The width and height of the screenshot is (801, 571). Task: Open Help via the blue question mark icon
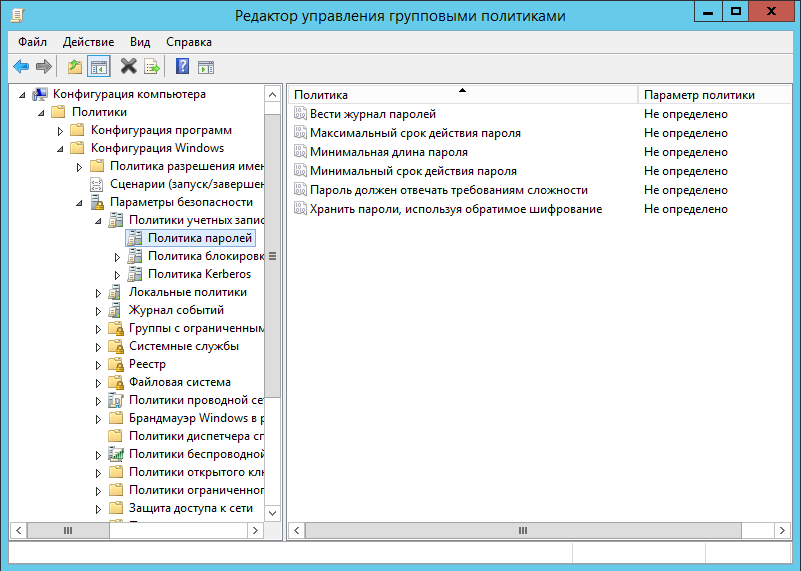pos(182,67)
